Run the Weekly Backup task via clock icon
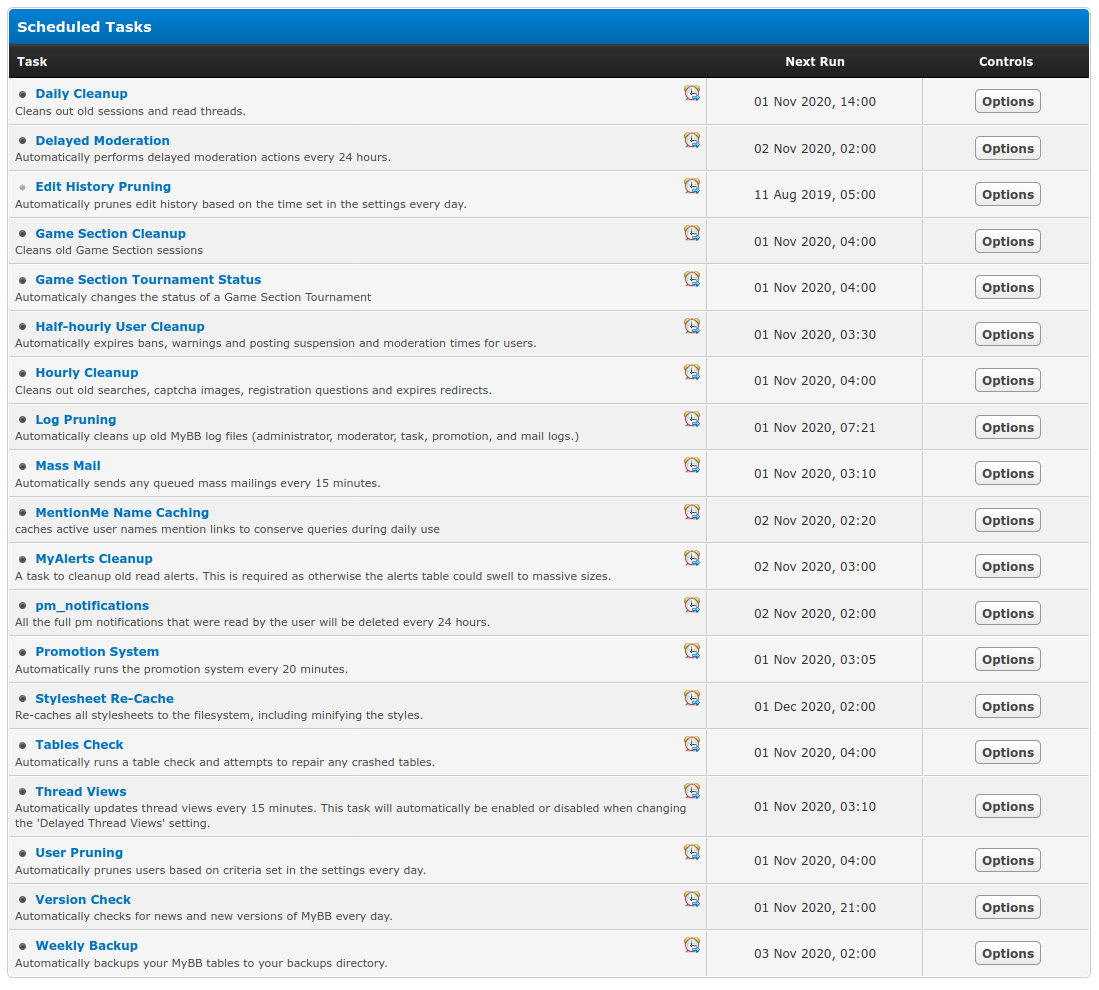Viewport: 1099px width, 990px height. tap(692, 945)
